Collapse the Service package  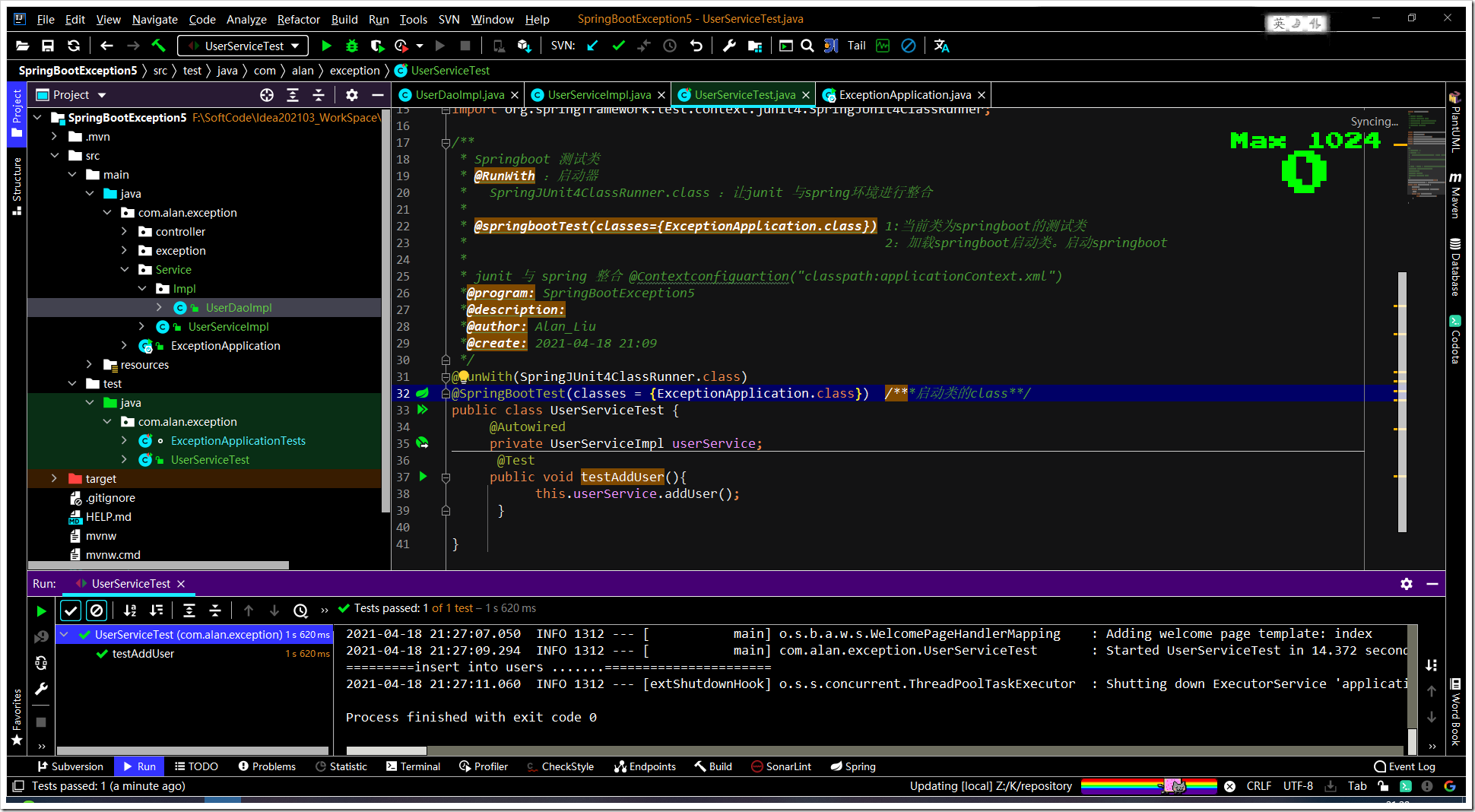(125, 270)
